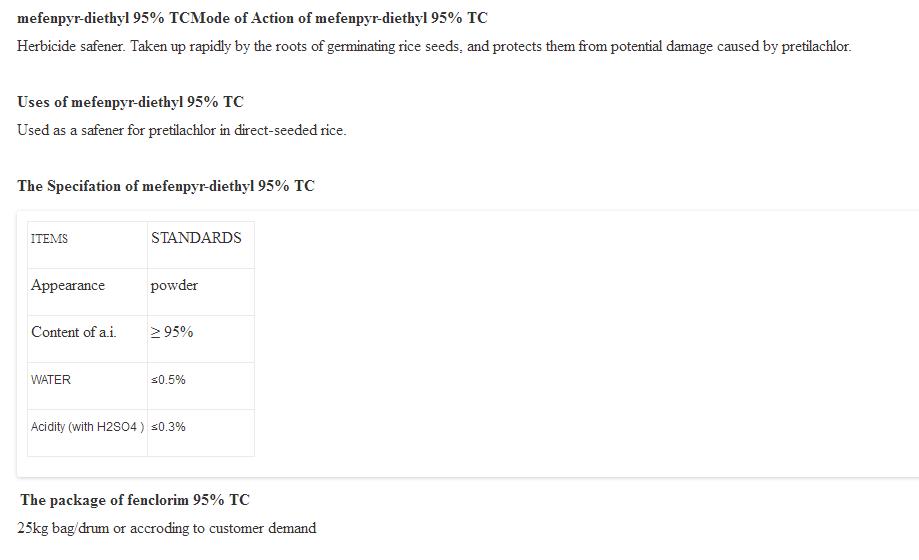Image resolution: width=919 pixels, height=560 pixels.
Task: Click the 'The Specifation of mefenpyr-diethyl' heading
Action: [x=165, y=186]
